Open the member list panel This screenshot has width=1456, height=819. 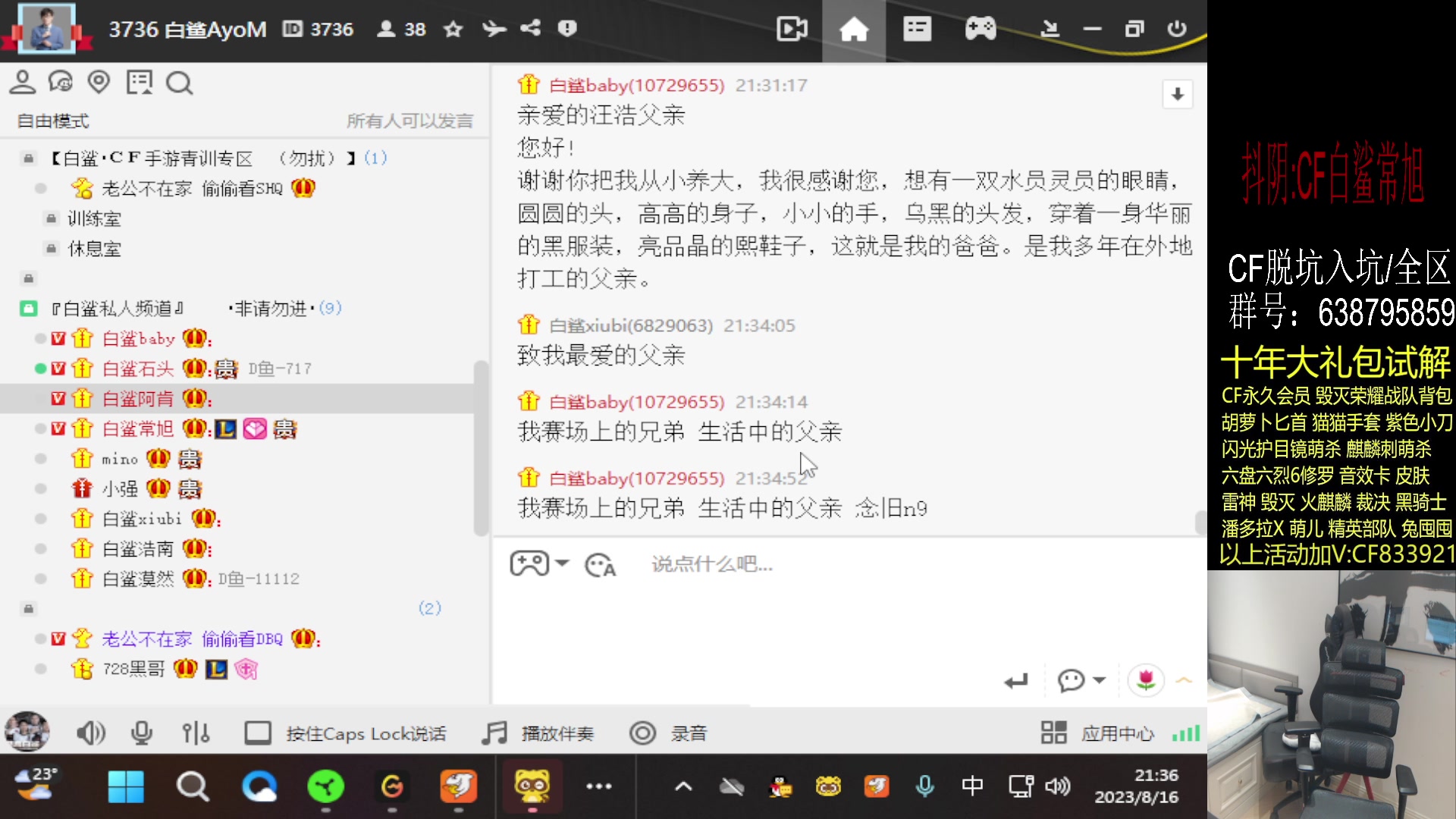coord(23,82)
